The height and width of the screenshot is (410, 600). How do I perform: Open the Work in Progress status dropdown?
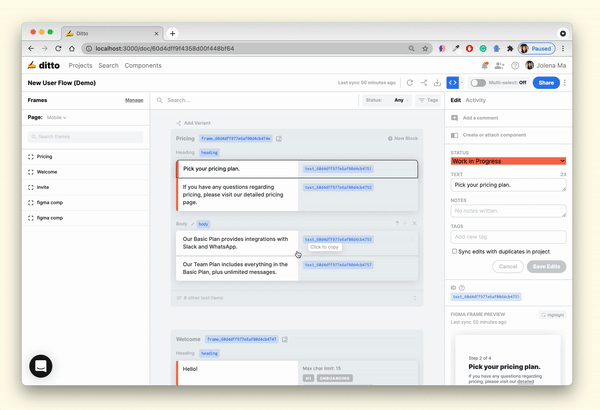(x=508, y=161)
